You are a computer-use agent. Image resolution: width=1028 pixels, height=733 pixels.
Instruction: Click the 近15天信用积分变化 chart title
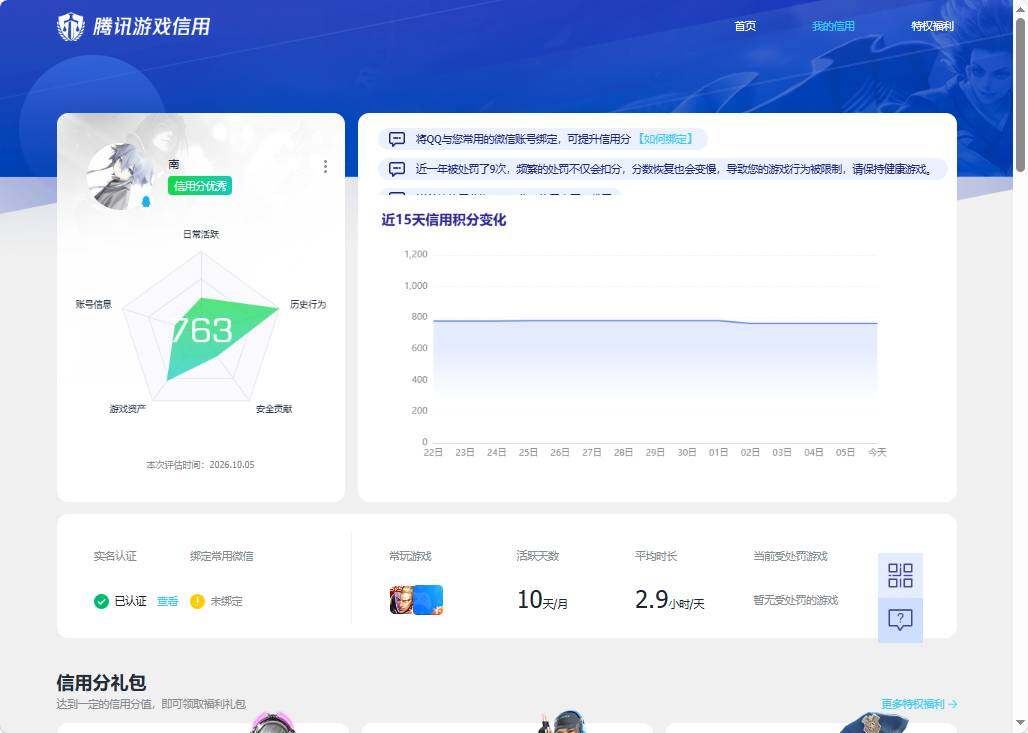(444, 220)
